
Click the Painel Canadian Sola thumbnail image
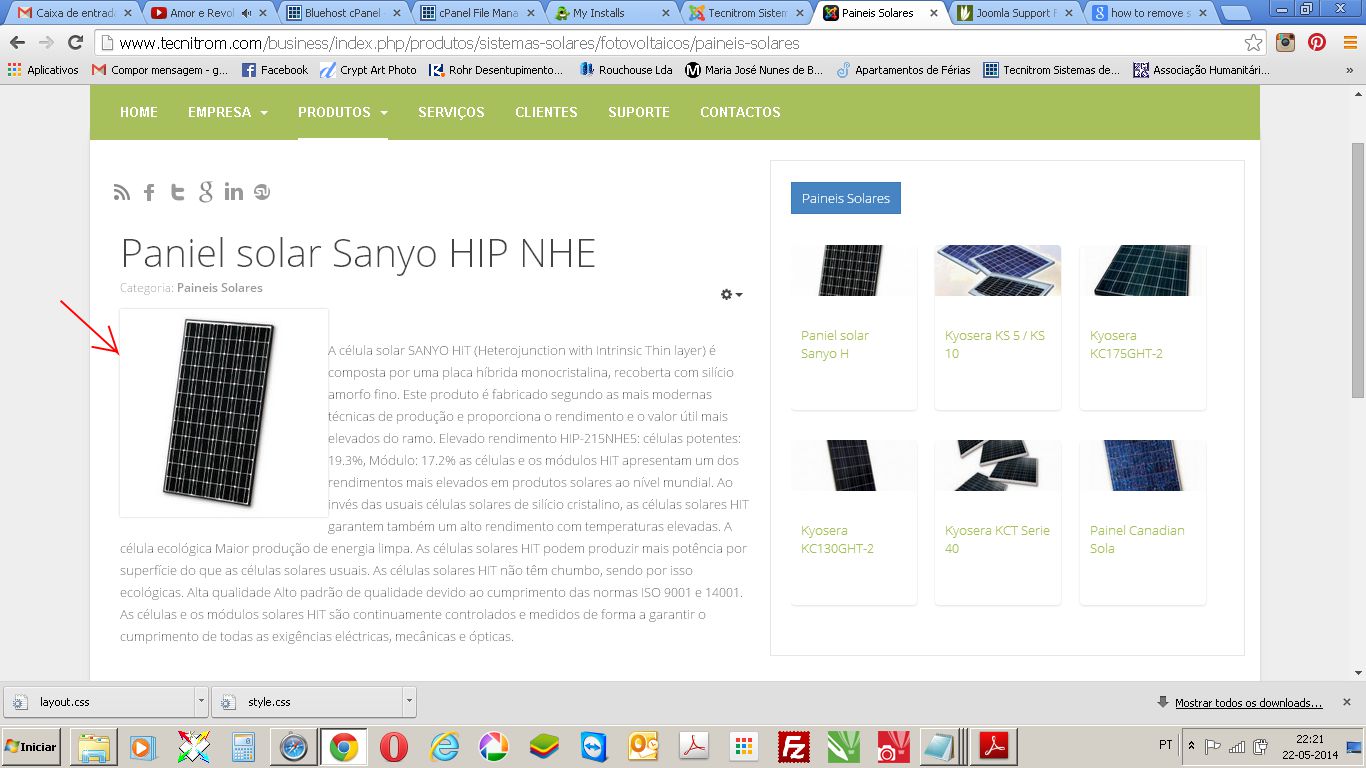coord(1143,465)
